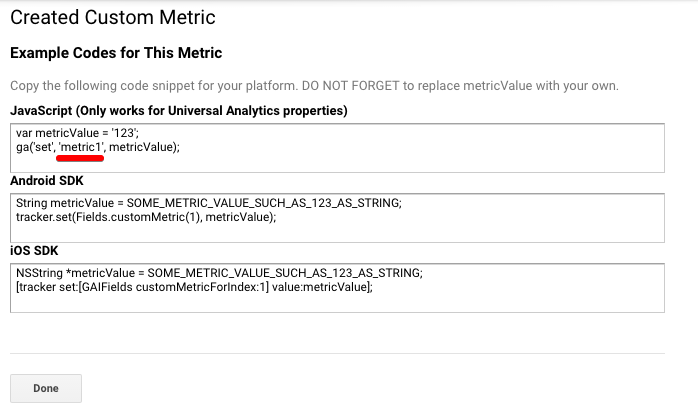The height and width of the screenshot is (417, 698).
Task: Click the DO NOT FORGET instruction text
Action: pos(351,85)
